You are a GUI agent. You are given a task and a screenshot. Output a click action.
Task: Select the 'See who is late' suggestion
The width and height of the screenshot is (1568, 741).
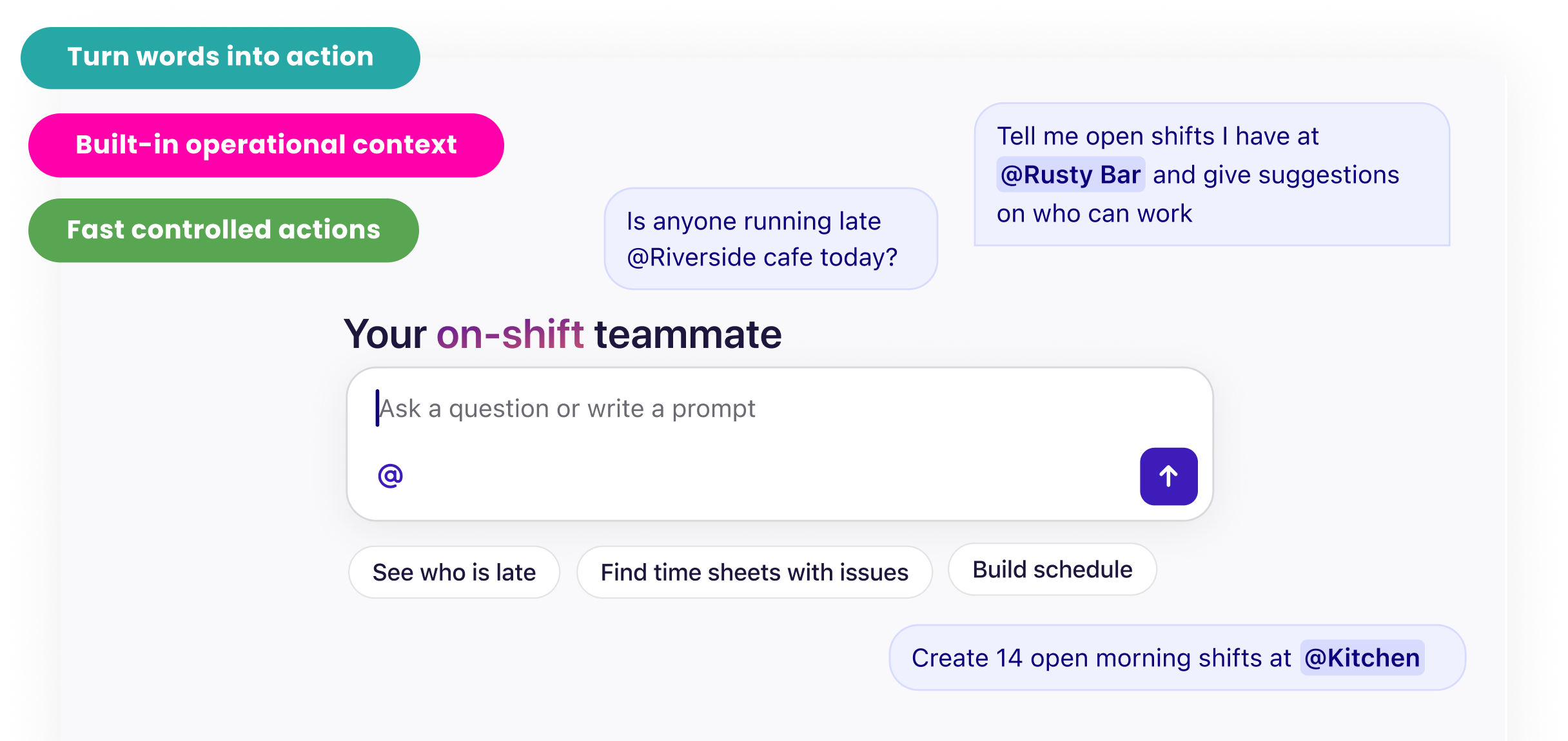[x=454, y=572]
